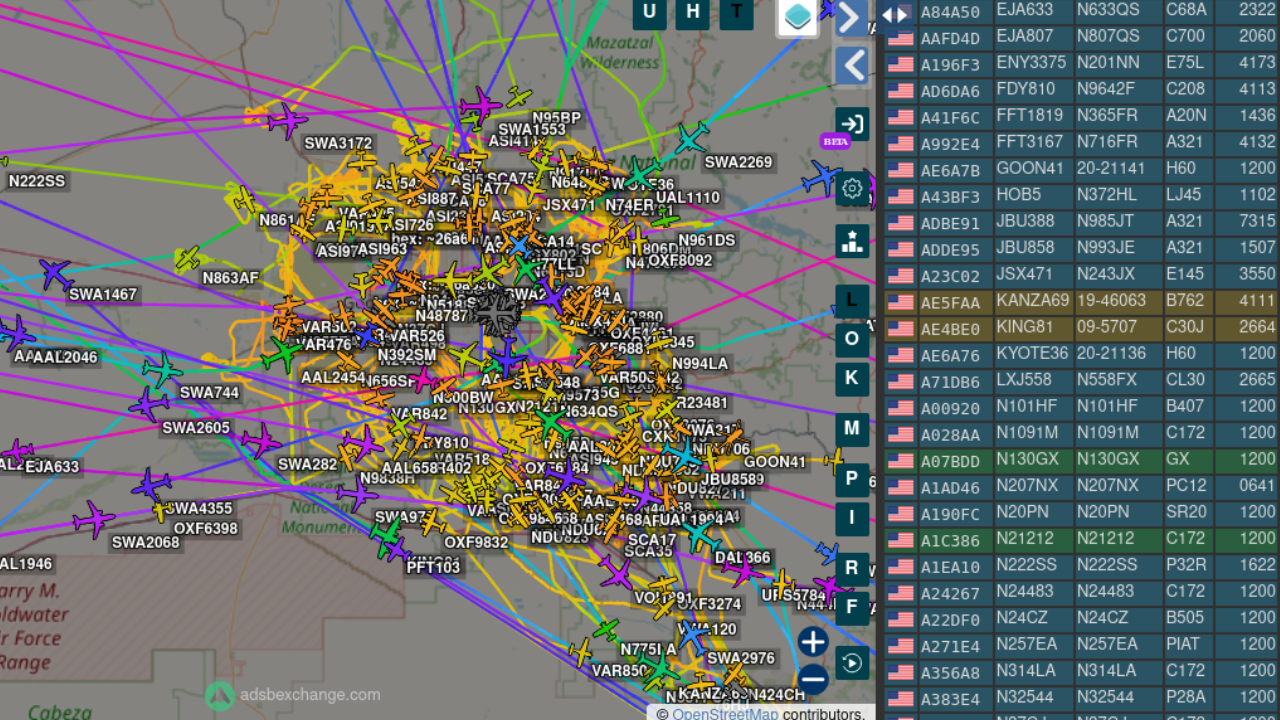Select the SWA1467 aircraft icon
The width and height of the screenshot is (1280, 720).
coord(56,274)
